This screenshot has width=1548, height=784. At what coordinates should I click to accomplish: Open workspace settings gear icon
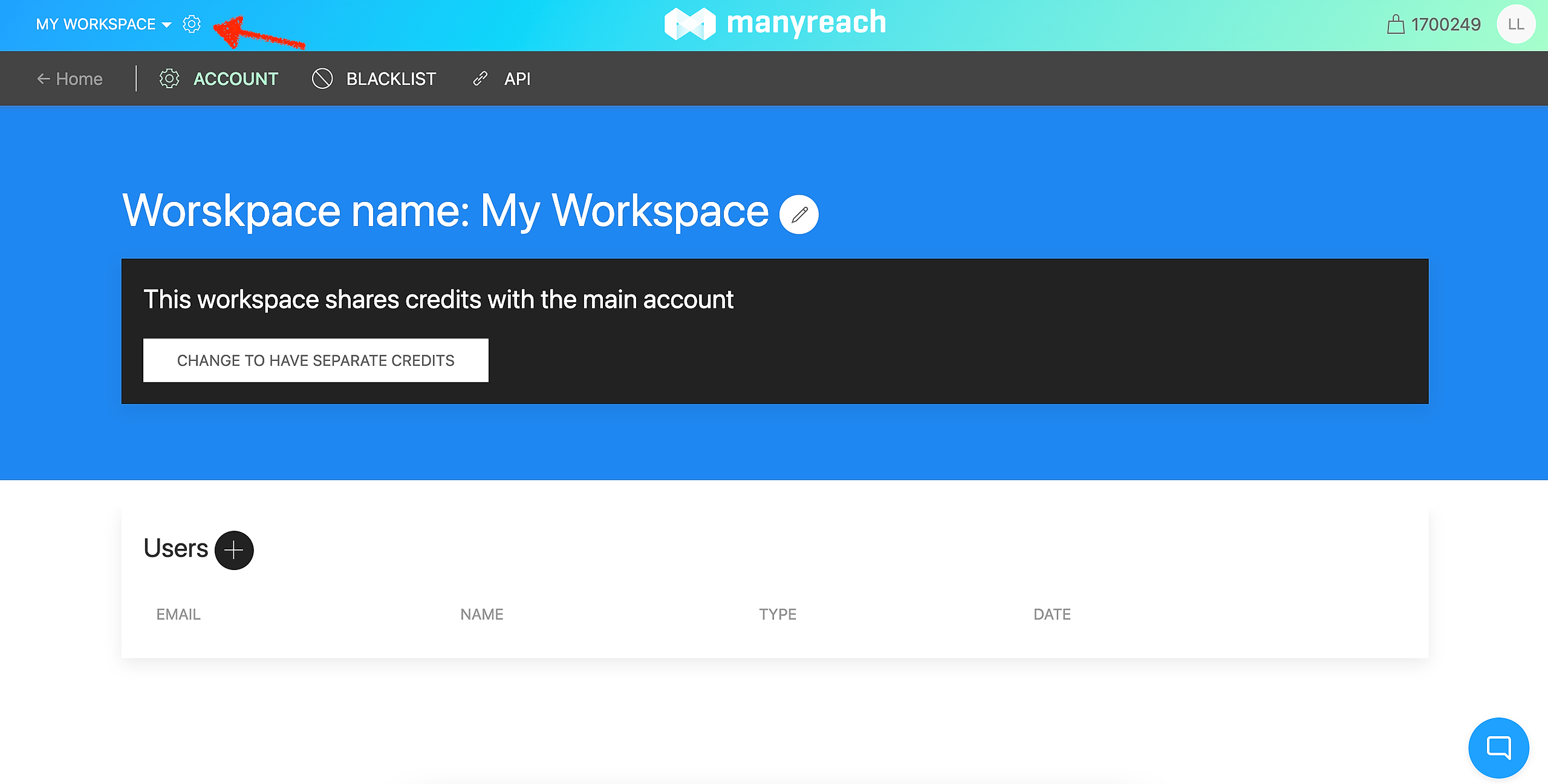tap(192, 24)
